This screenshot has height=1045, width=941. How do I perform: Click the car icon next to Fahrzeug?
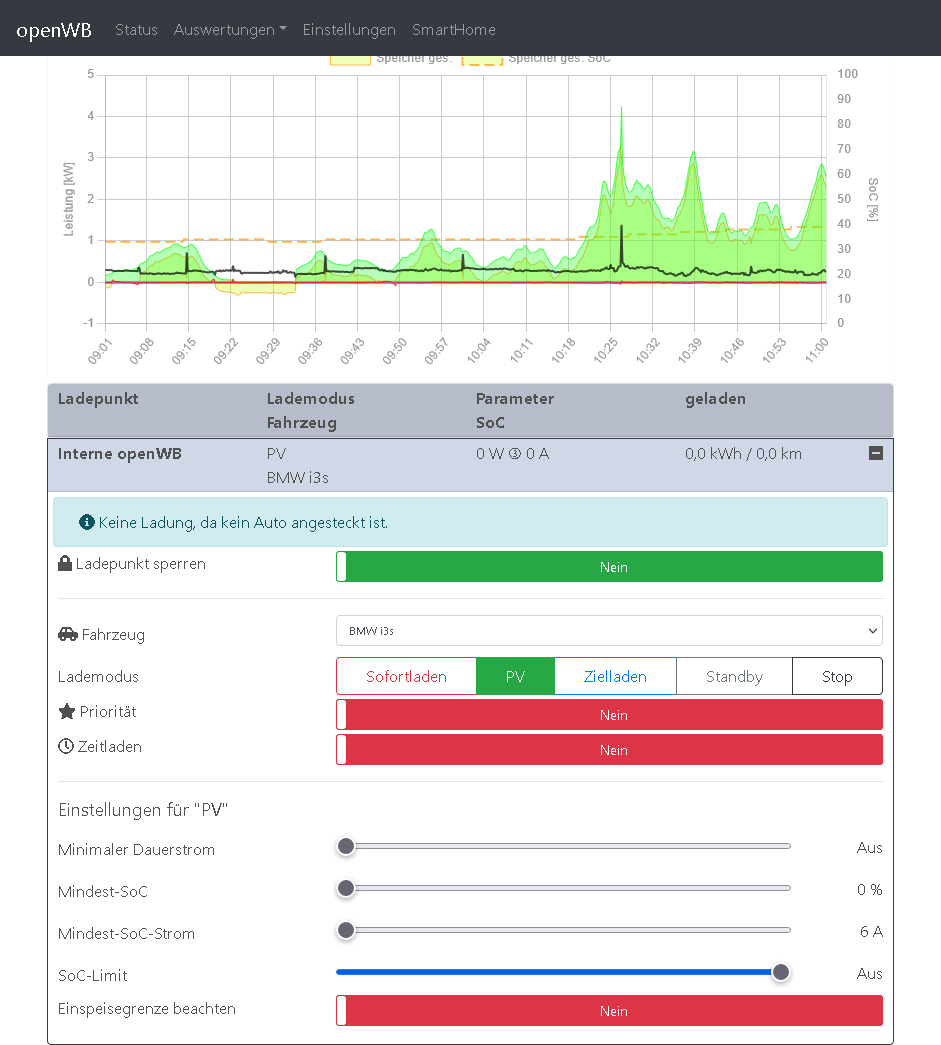pos(68,634)
